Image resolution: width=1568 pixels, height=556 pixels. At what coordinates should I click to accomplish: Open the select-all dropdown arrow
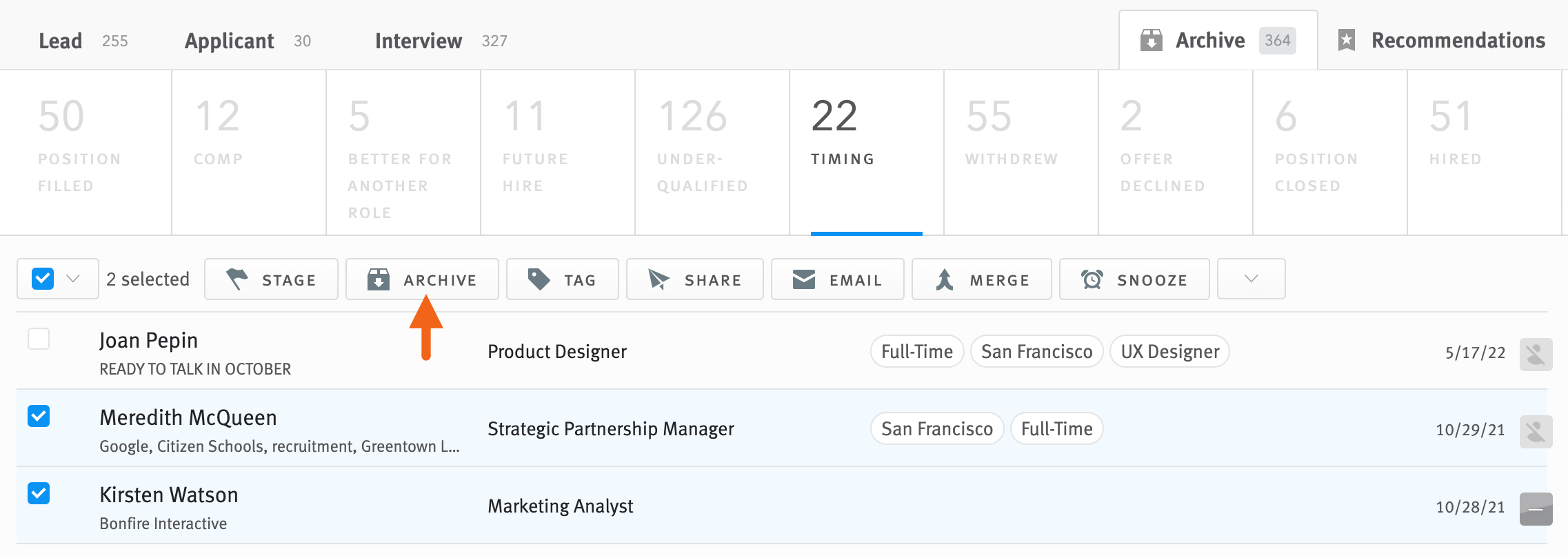coord(73,279)
